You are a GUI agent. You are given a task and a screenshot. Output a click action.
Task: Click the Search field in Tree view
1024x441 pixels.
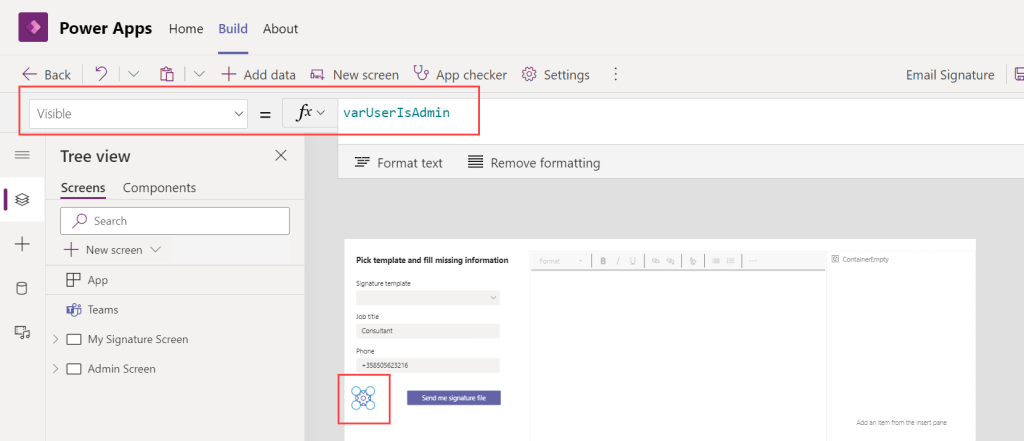[x=175, y=221]
